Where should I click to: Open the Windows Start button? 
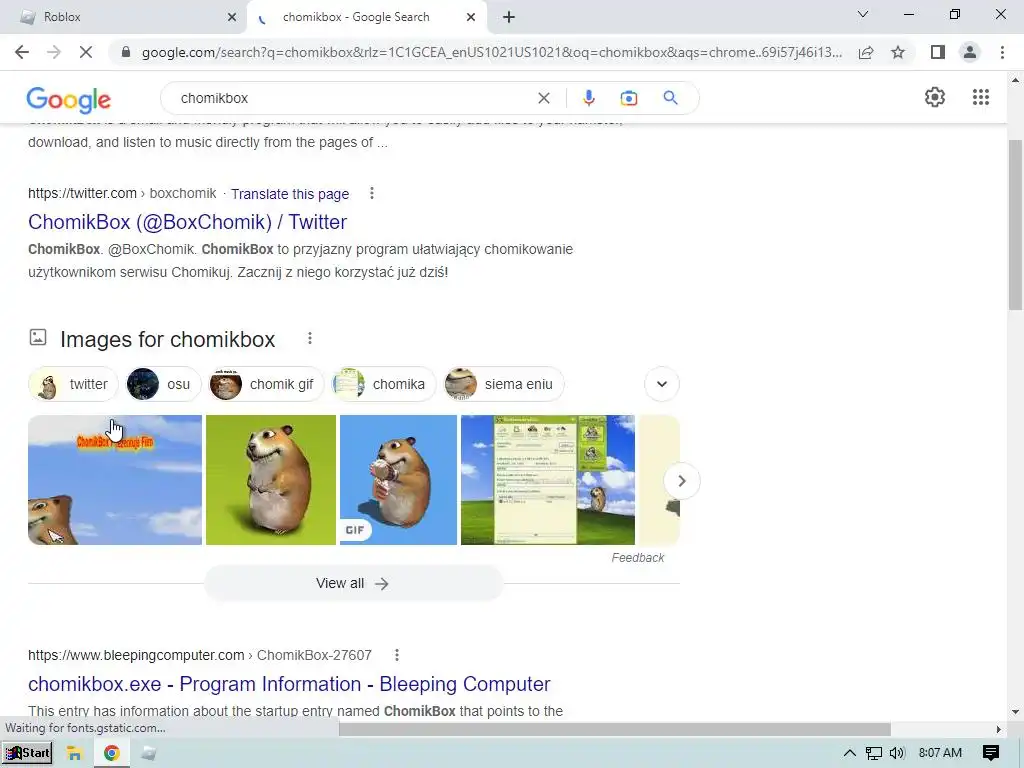[27, 753]
